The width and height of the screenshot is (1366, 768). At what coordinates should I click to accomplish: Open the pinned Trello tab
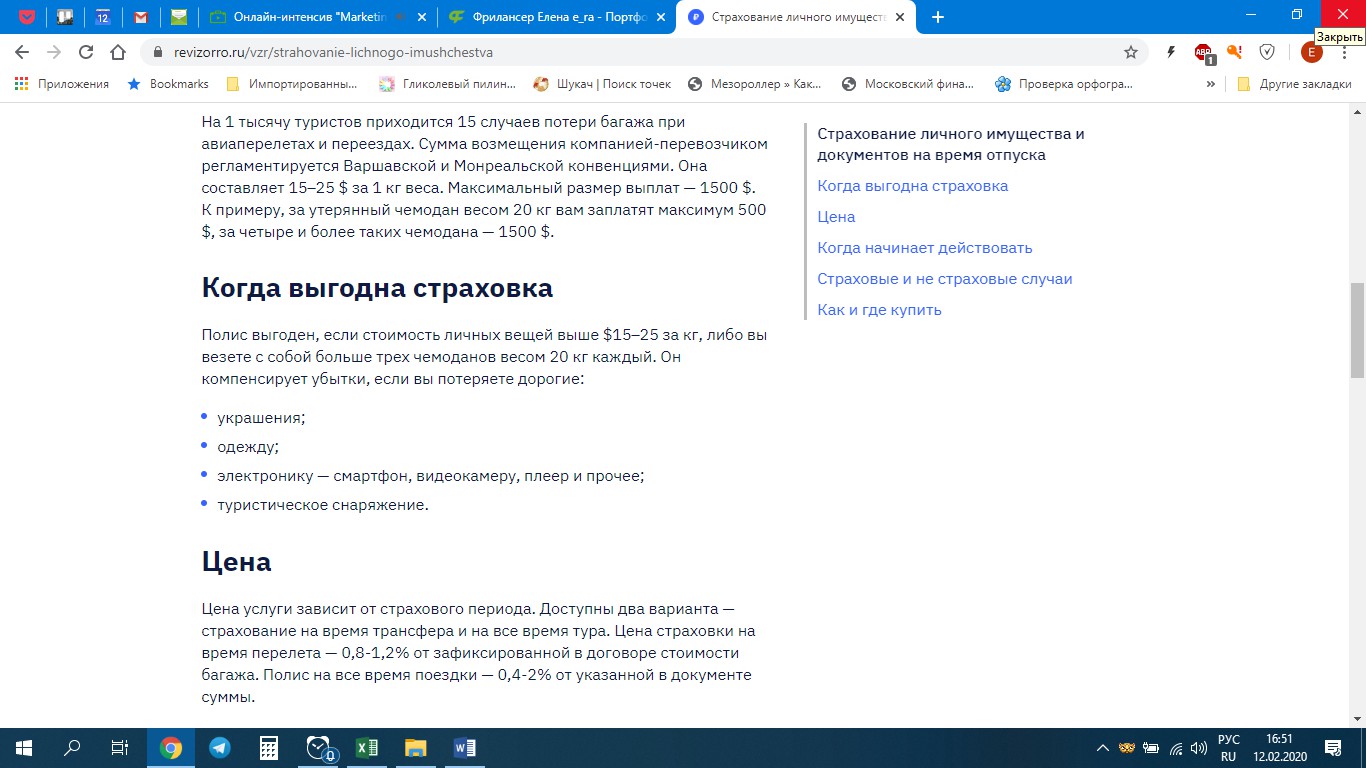click(64, 16)
